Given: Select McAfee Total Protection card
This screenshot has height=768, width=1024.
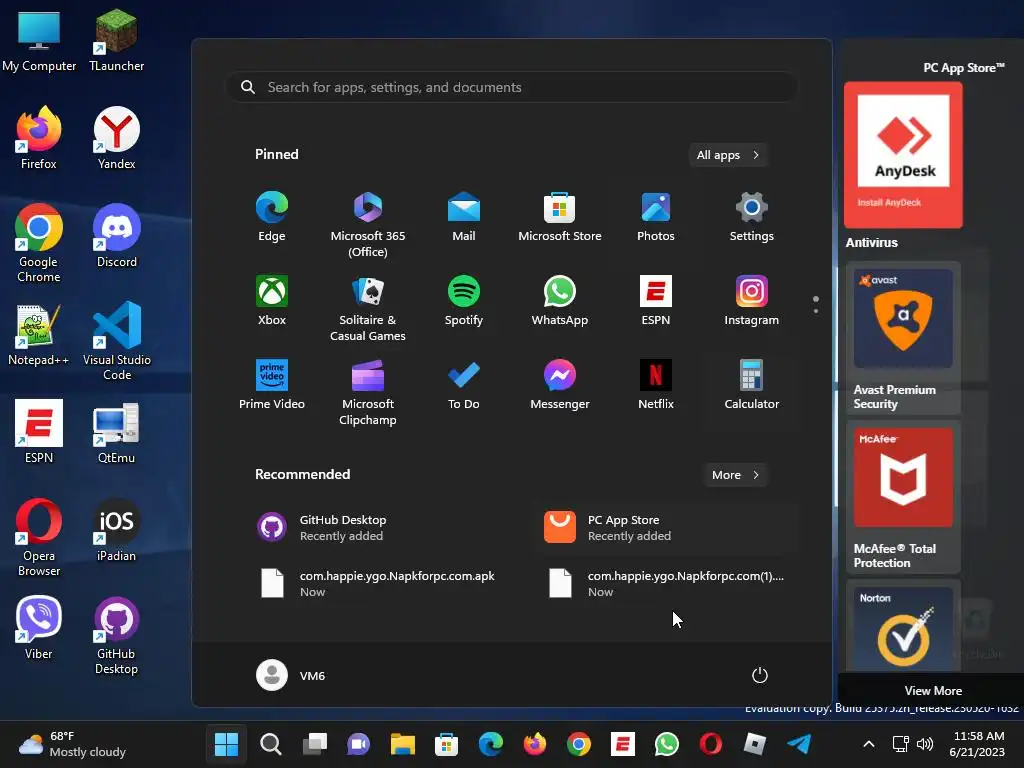Looking at the screenshot, I should (x=903, y=497).
